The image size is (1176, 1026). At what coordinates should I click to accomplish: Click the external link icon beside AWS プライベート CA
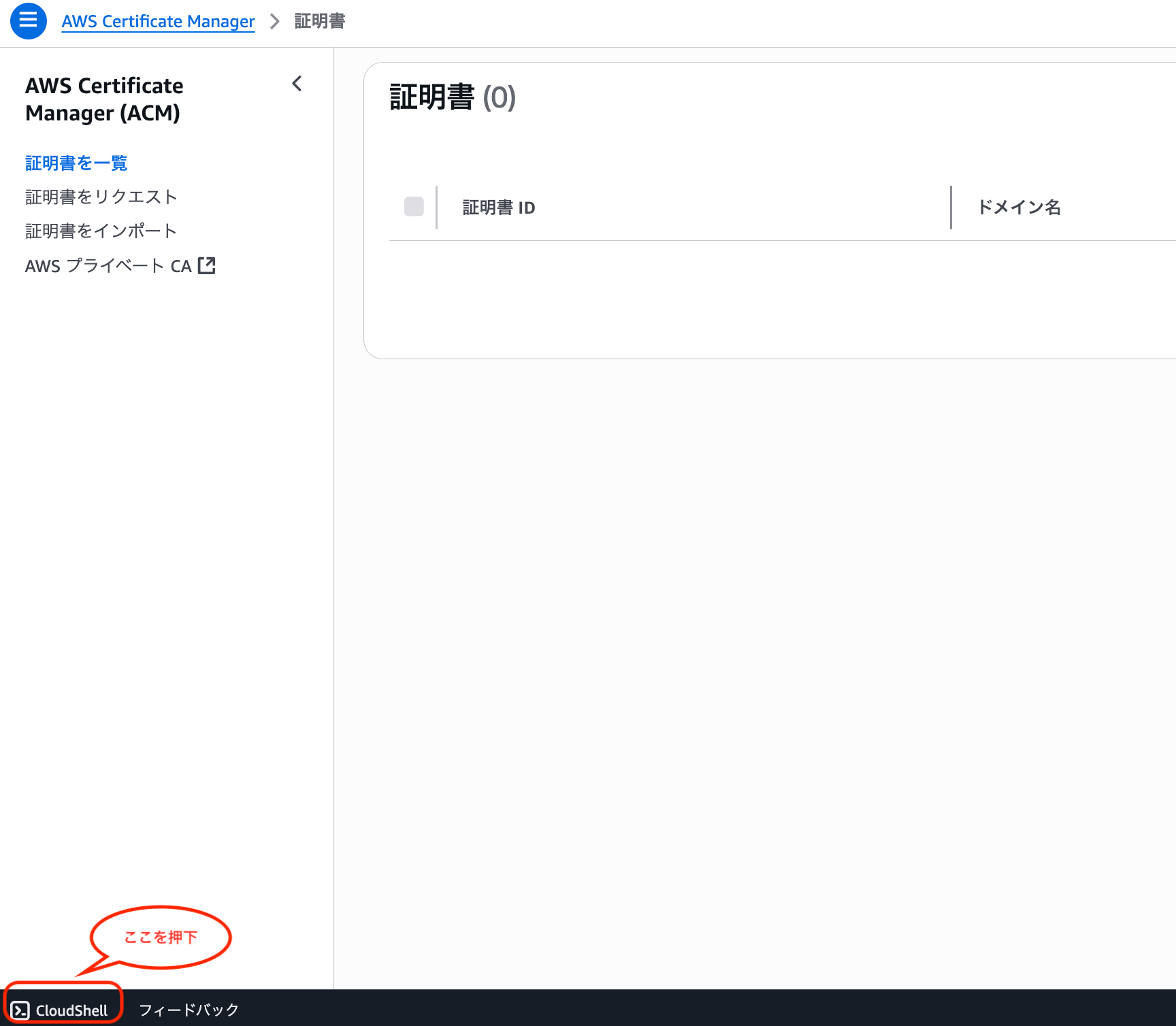[x=206, y=265]
